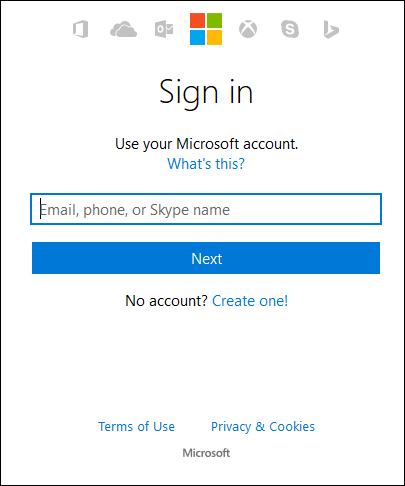Click the Bing logo icon
Viewport: 405px width, 486px height.
tap(331, 29)
